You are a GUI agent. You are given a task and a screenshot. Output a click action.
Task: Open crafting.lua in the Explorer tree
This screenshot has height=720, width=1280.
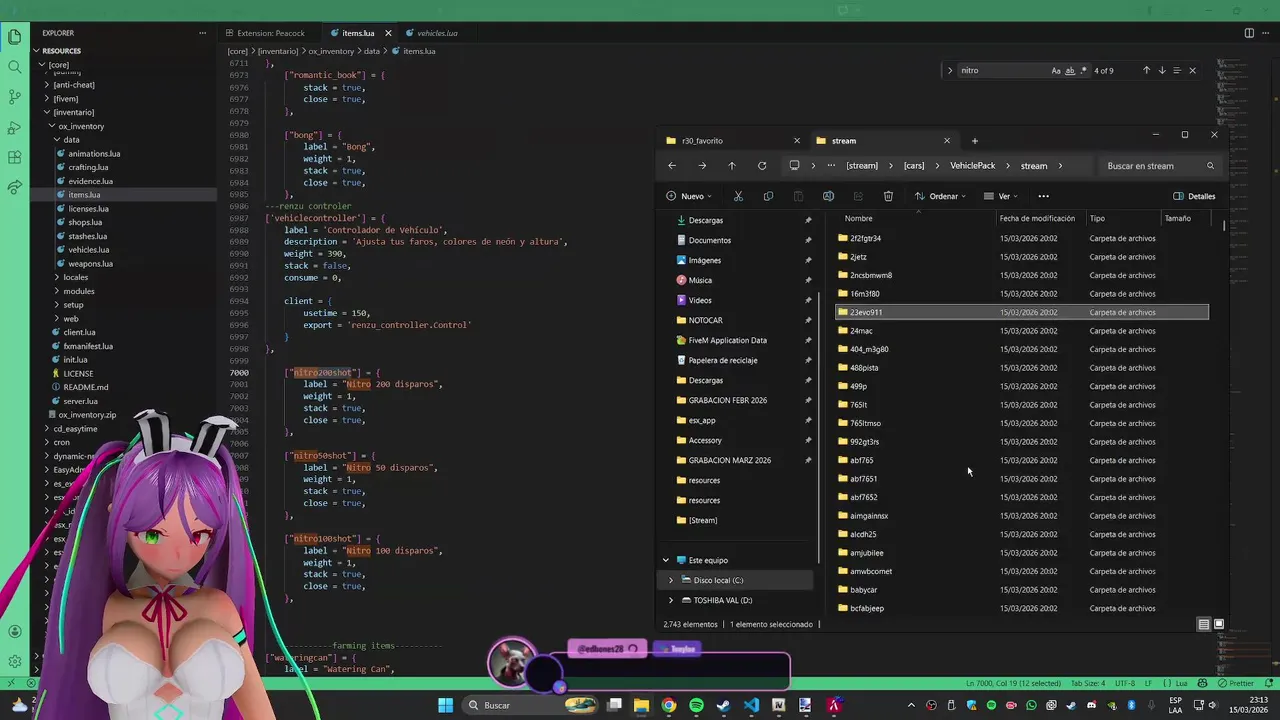pos(88,168)
